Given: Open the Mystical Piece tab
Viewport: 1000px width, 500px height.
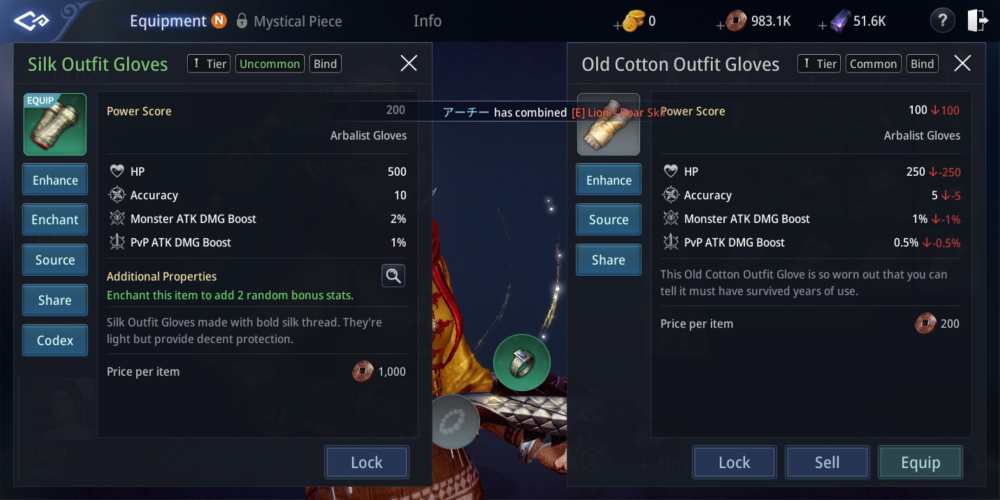Looking at the screenshot, I should point(298,21).
